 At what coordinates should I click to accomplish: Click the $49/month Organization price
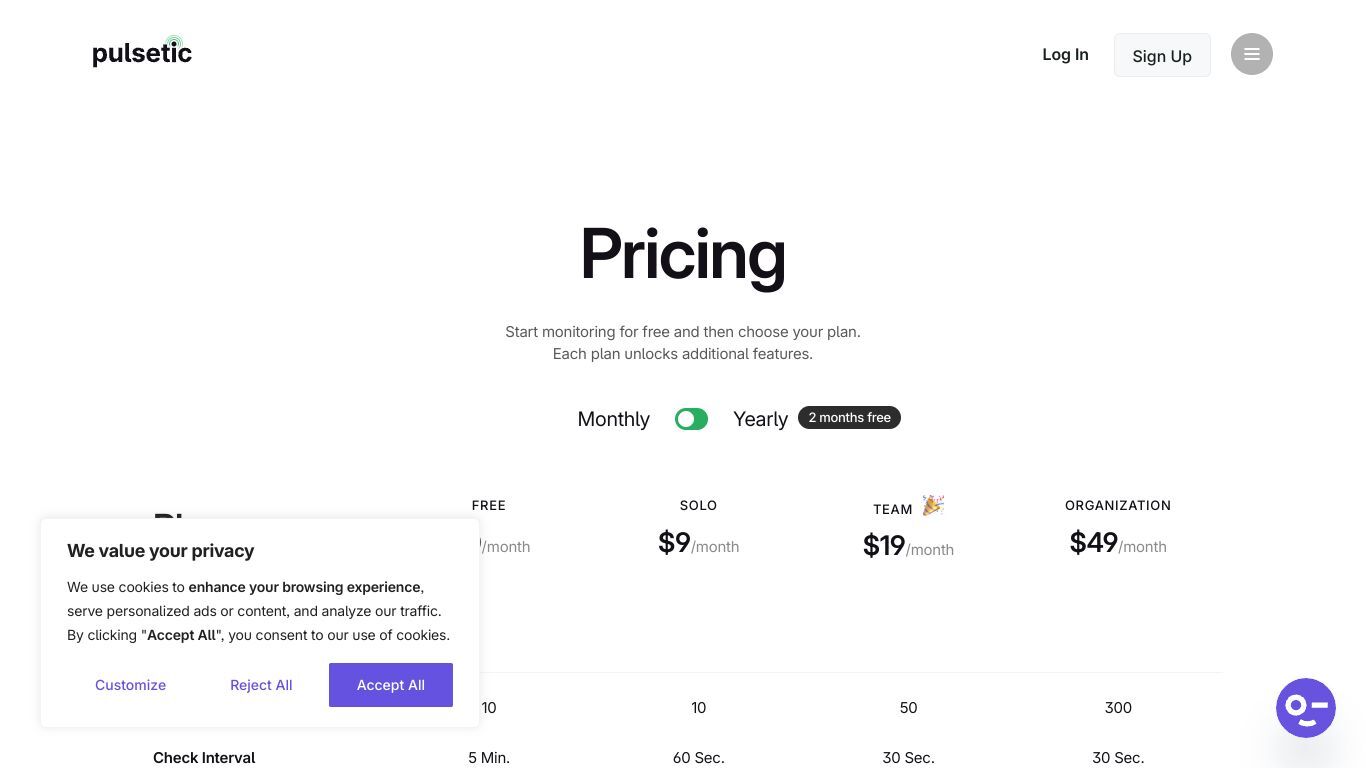(1118, 543)
